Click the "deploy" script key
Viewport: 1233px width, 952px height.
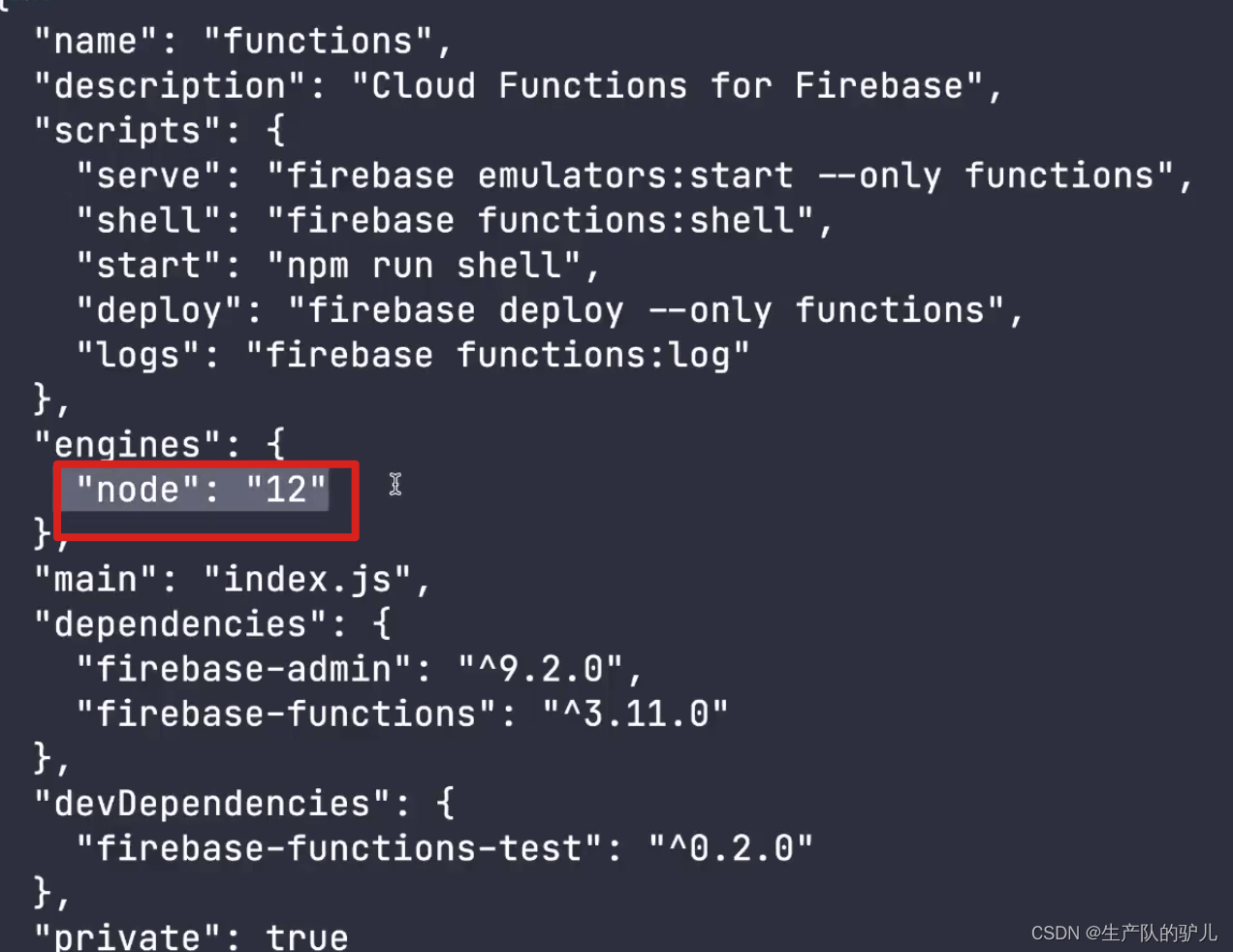pos(159,310)
